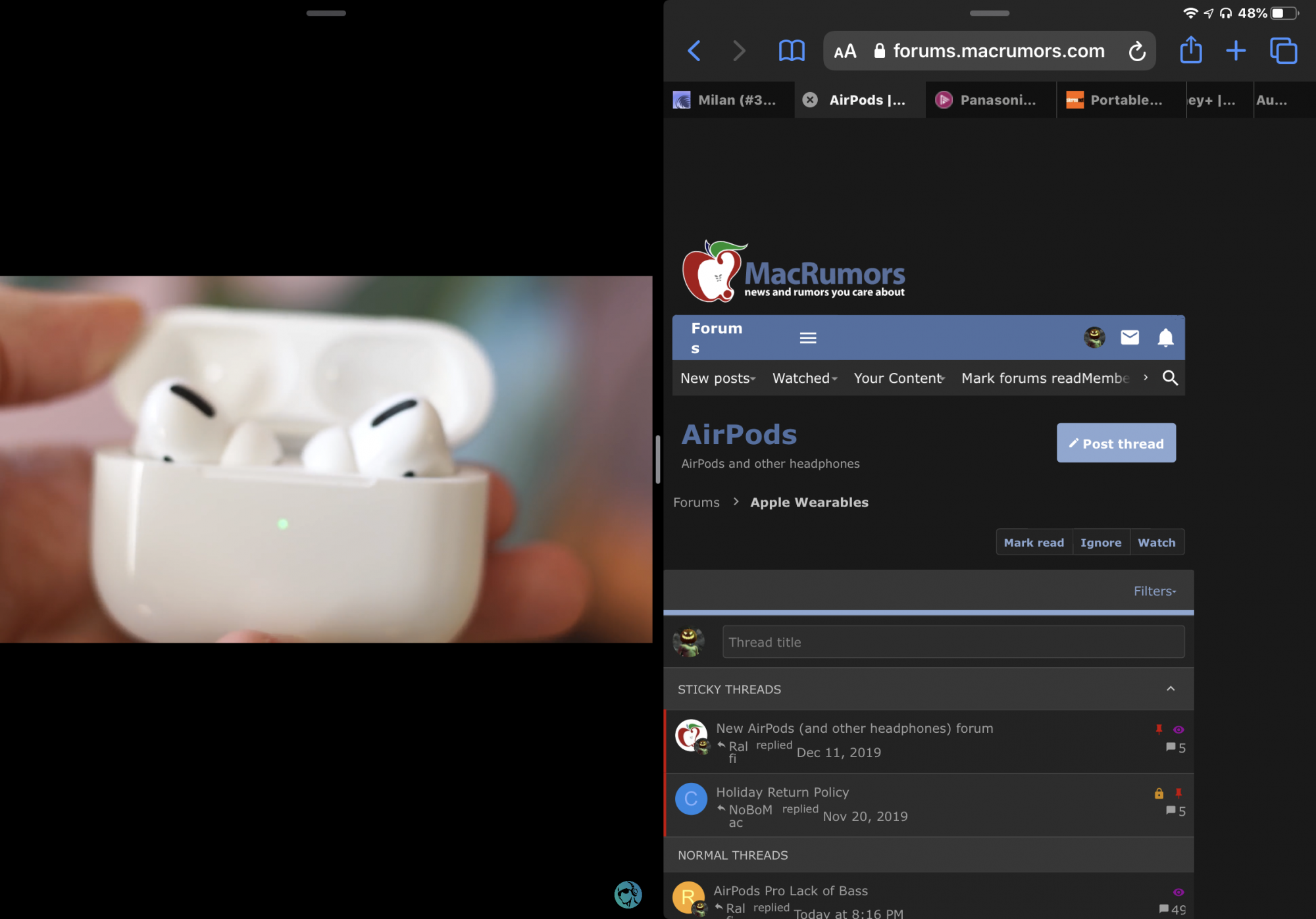The width and height of the screenshot is (1316, 919).
Task: Go to the Forums breadcrumb
Action: (x=696, y=502)
